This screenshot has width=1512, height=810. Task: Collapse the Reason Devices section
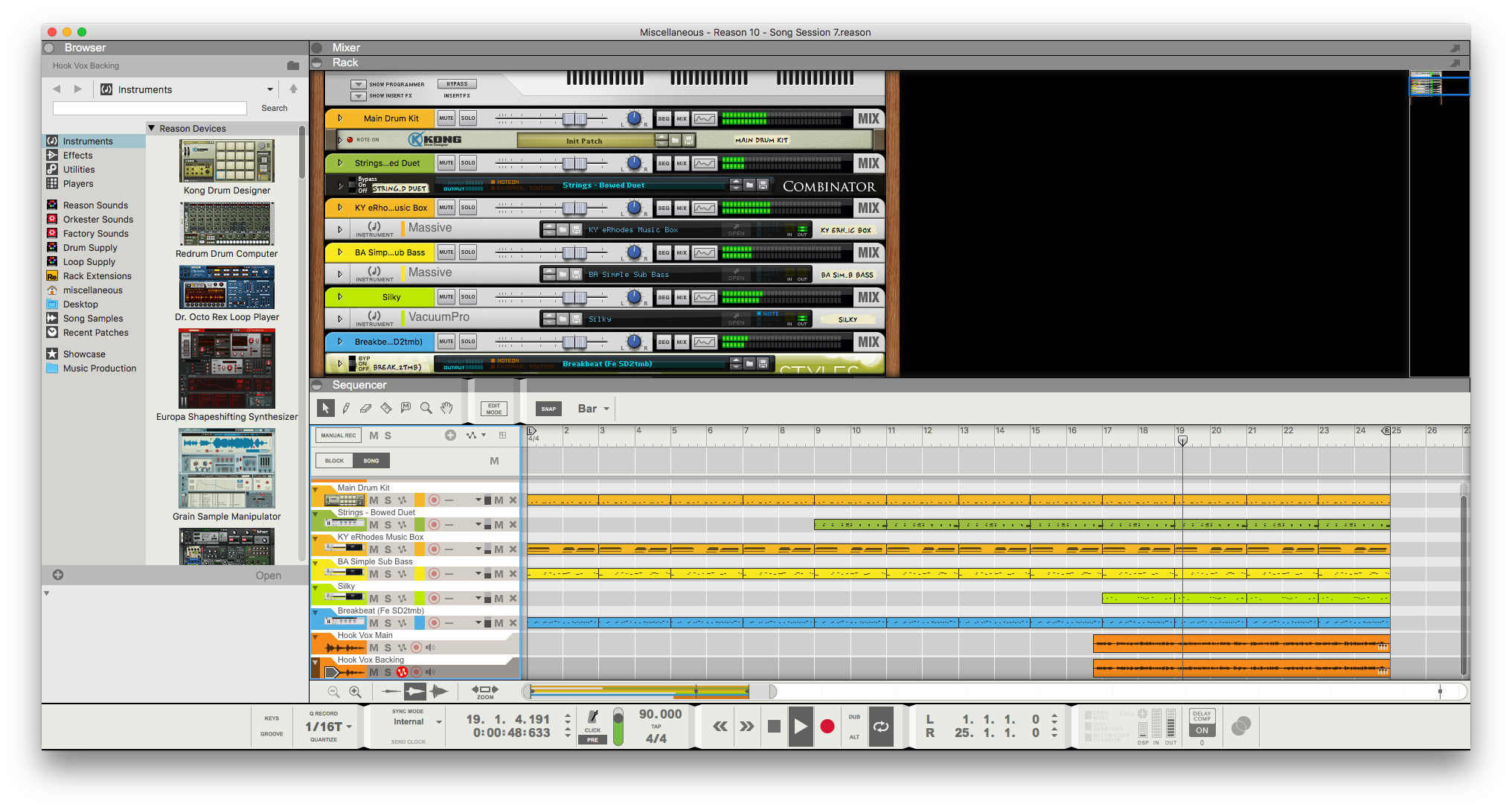pyautogui.click(x=152, y=128)
